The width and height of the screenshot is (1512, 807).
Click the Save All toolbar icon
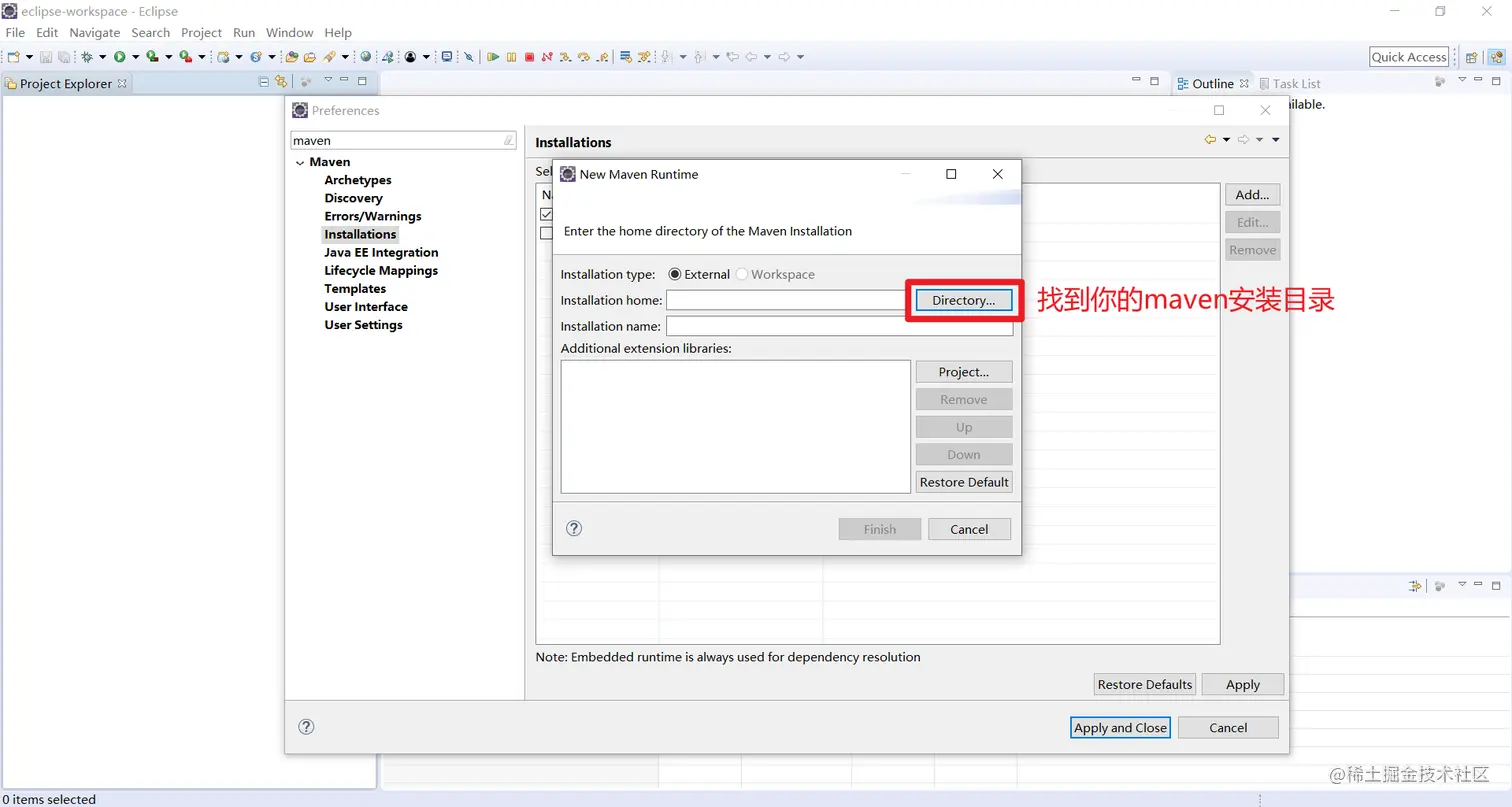point(64,57)
